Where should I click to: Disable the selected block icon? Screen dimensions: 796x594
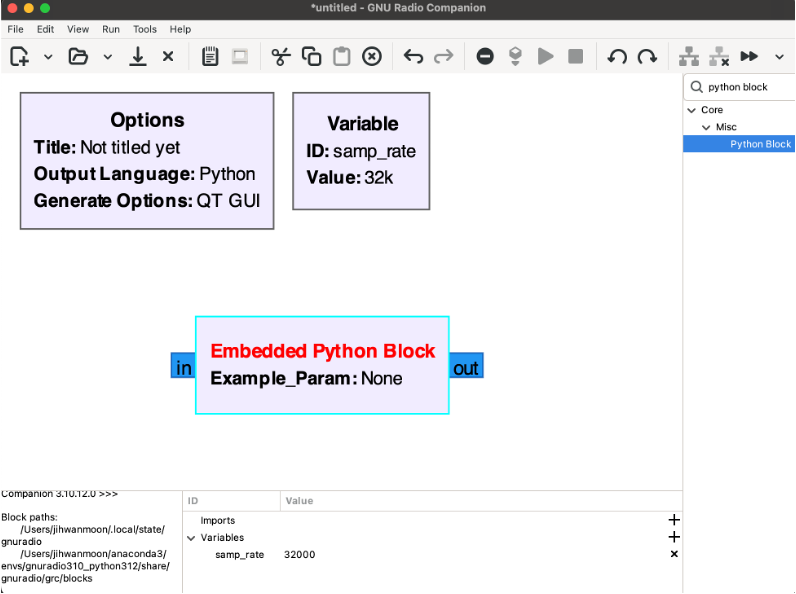pos(719,56)
